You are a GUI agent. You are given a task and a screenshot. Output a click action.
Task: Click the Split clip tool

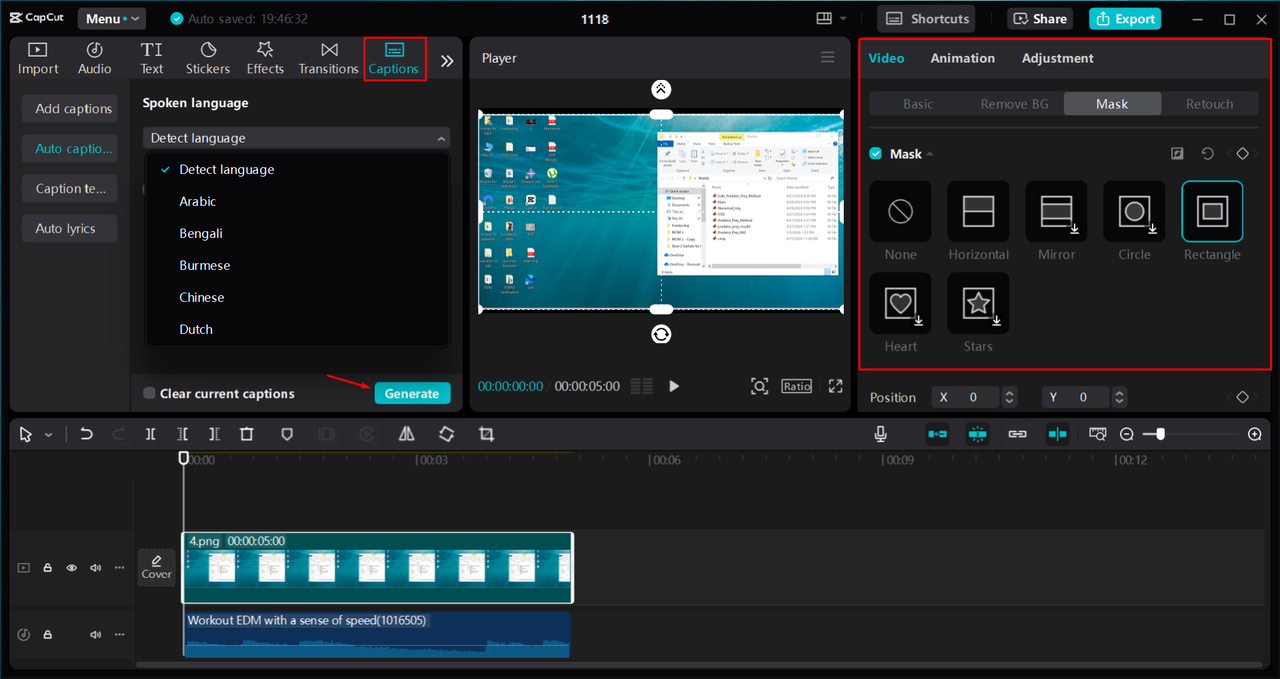[x=150, y=434]
